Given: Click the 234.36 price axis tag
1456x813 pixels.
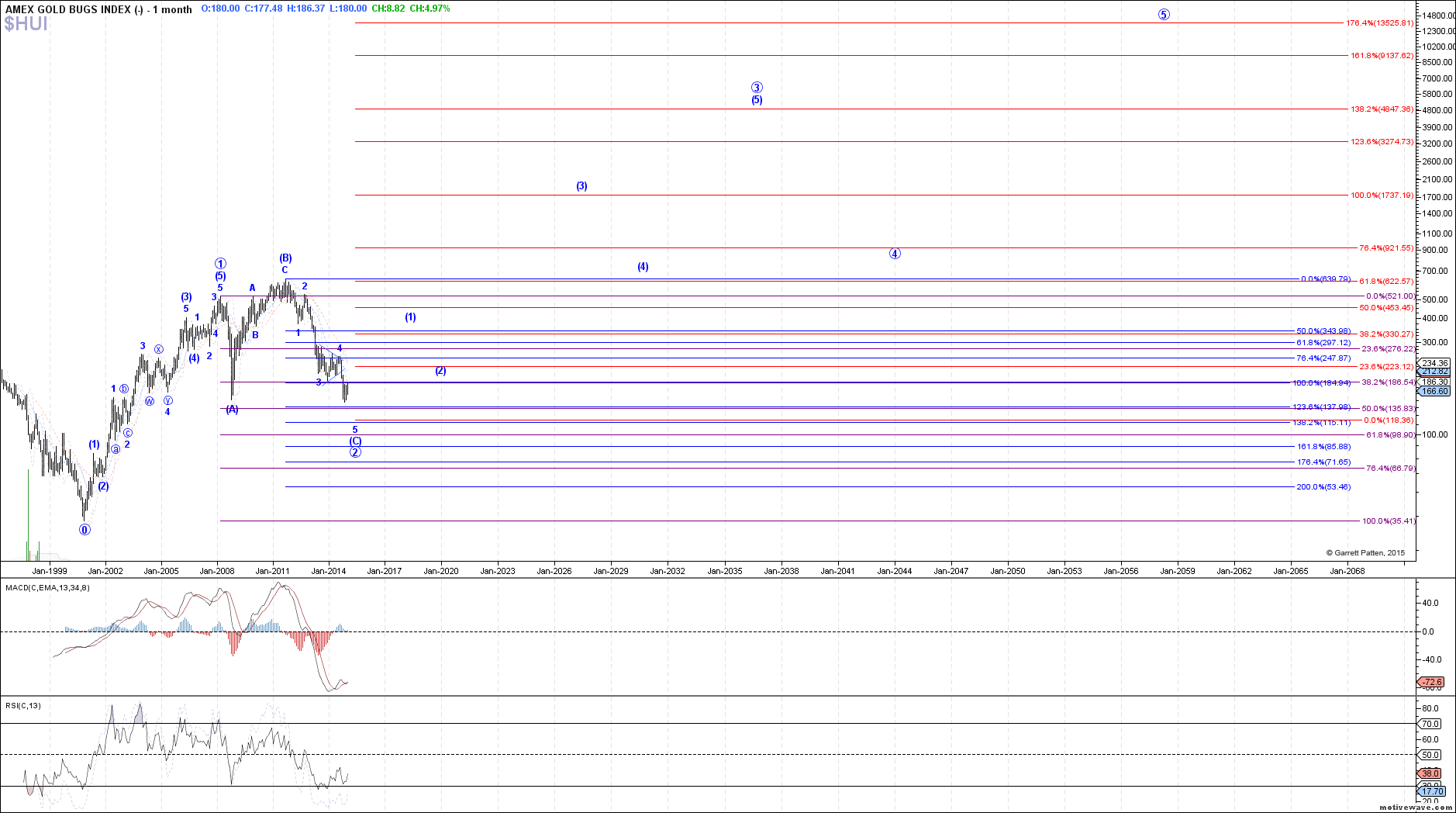Looking at the screenshot, I should coord(1435,363).
